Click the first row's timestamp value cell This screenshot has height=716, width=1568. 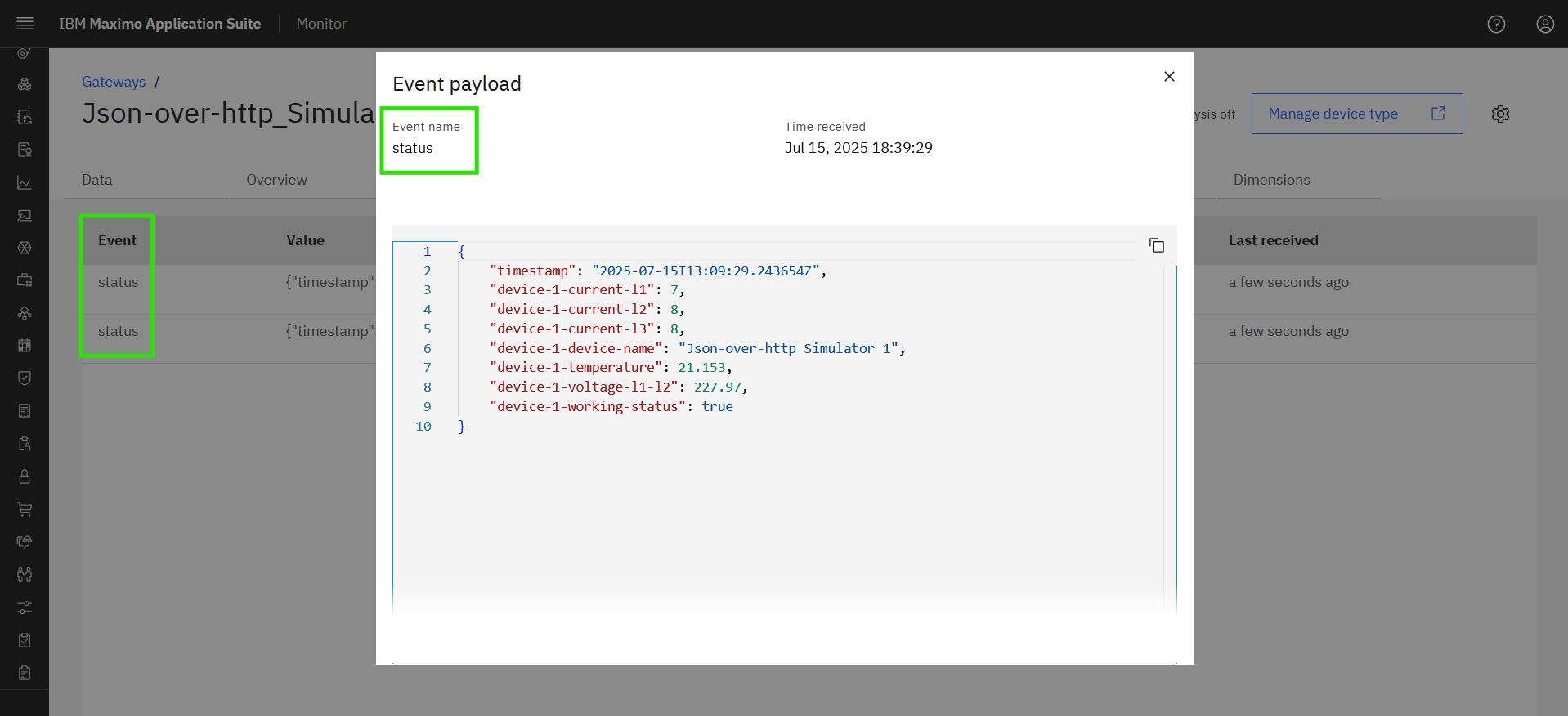(330, 282)
